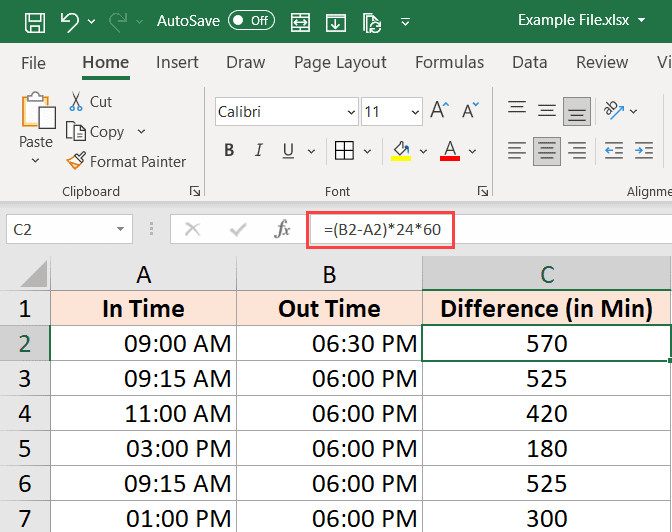Click the Borders grid icon

(x=344, y=151)
